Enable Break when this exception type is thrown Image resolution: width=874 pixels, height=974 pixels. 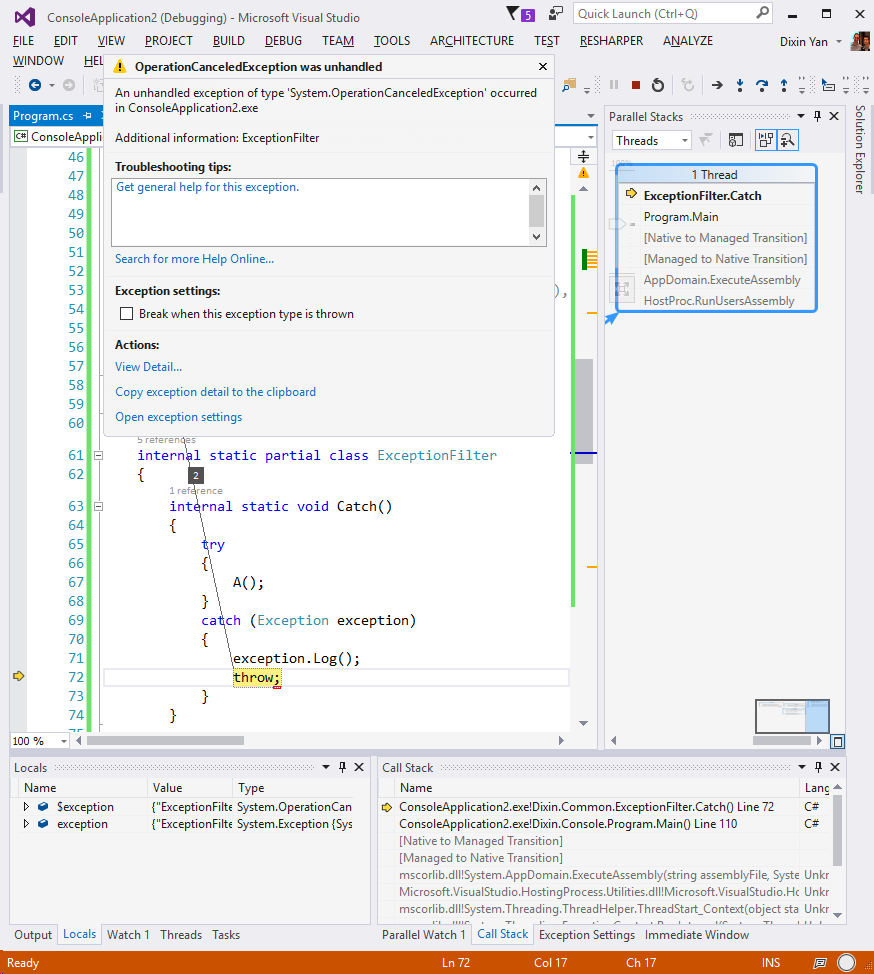pyautogui.click(x=126, y=314)
